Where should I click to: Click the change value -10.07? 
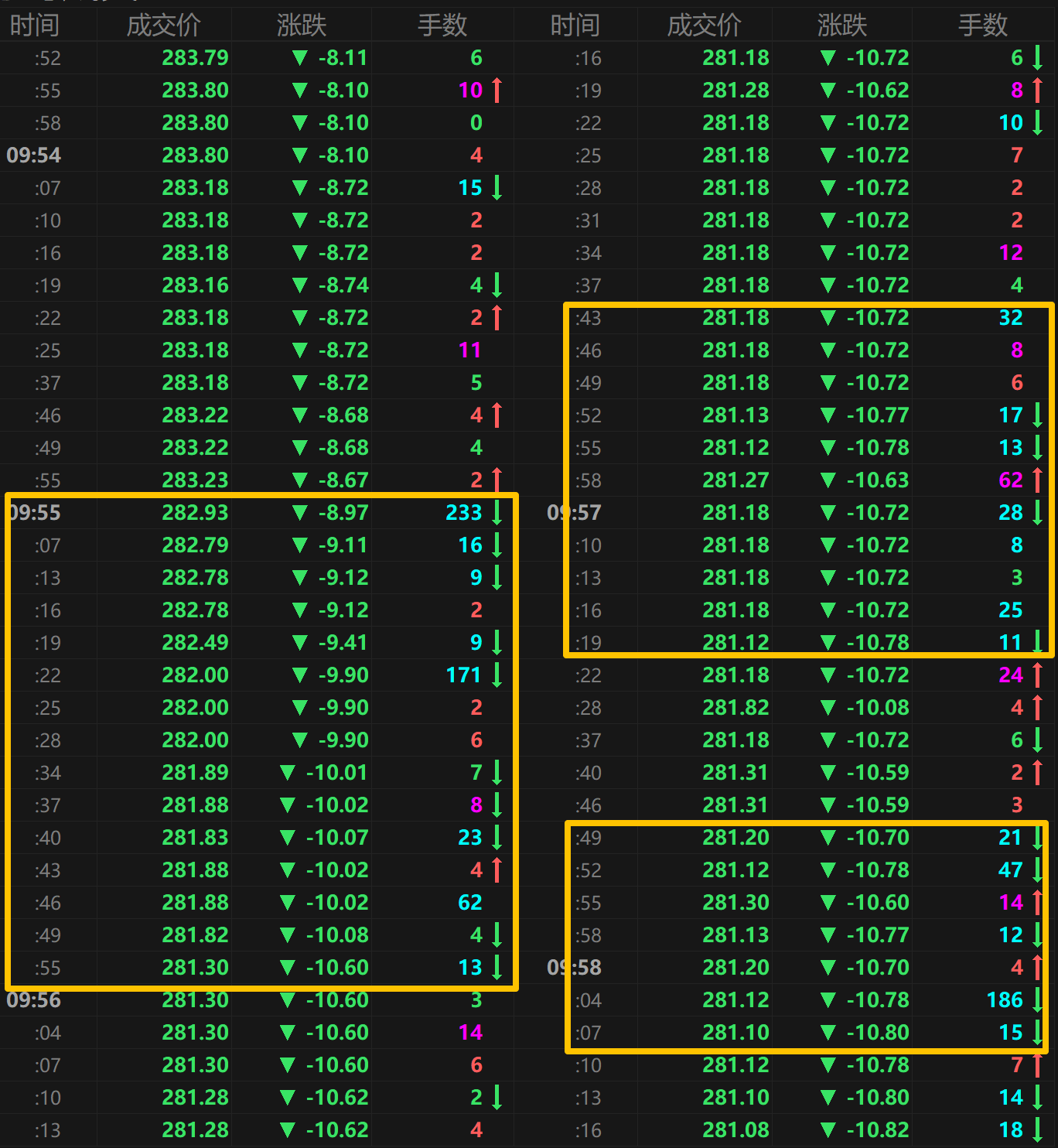click(336, 837)
